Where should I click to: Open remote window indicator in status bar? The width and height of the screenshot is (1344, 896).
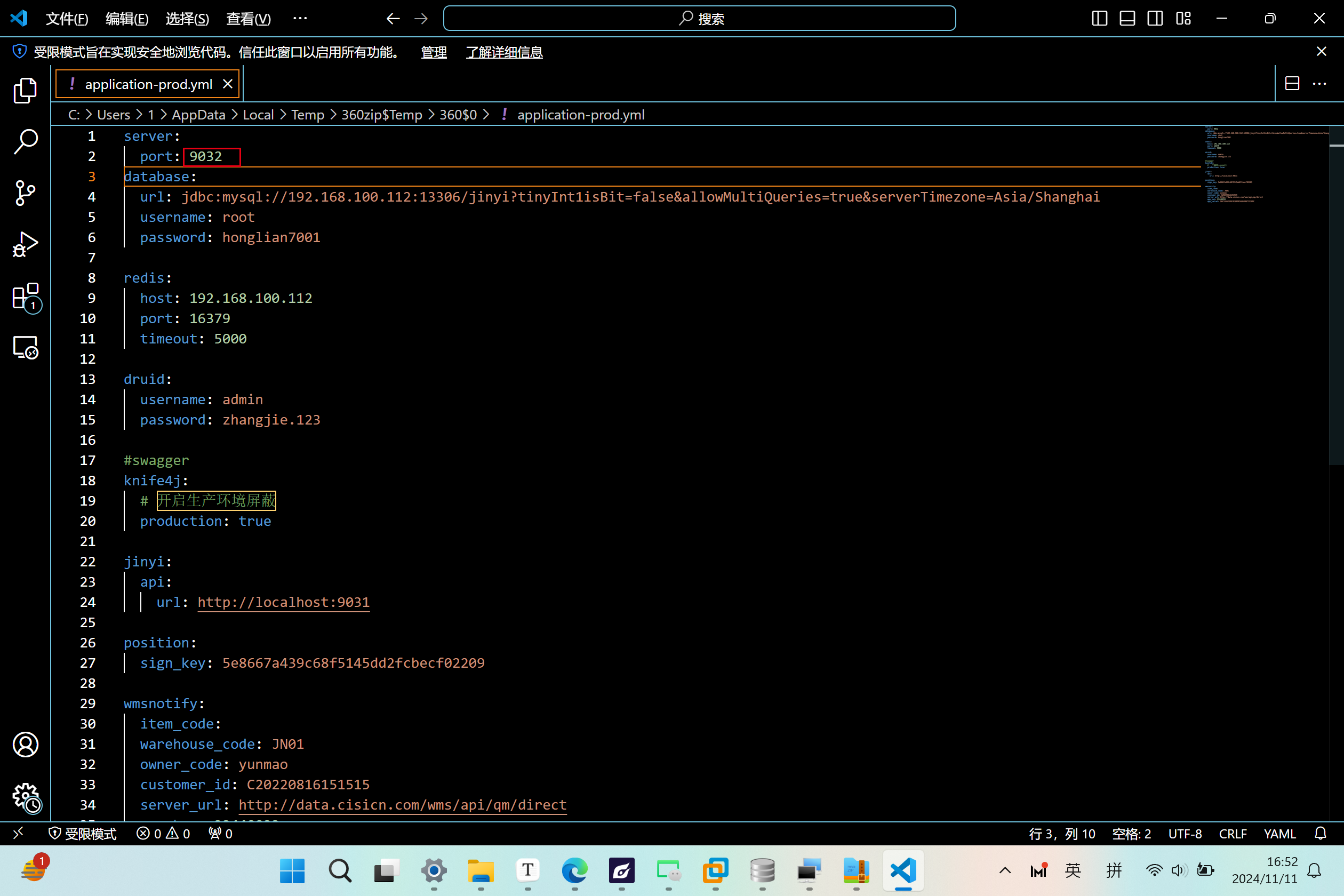tap(18, 833)
